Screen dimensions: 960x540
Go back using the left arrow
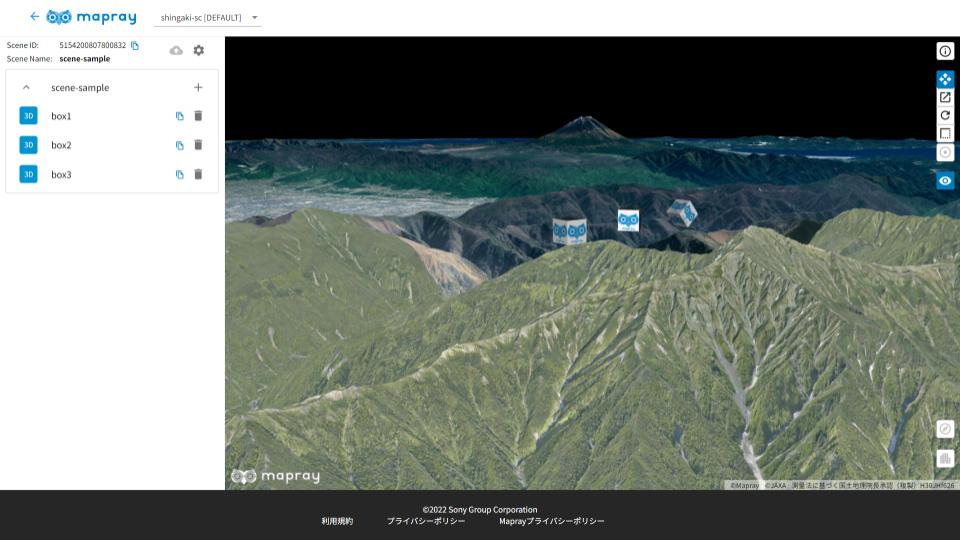point(35,17)
